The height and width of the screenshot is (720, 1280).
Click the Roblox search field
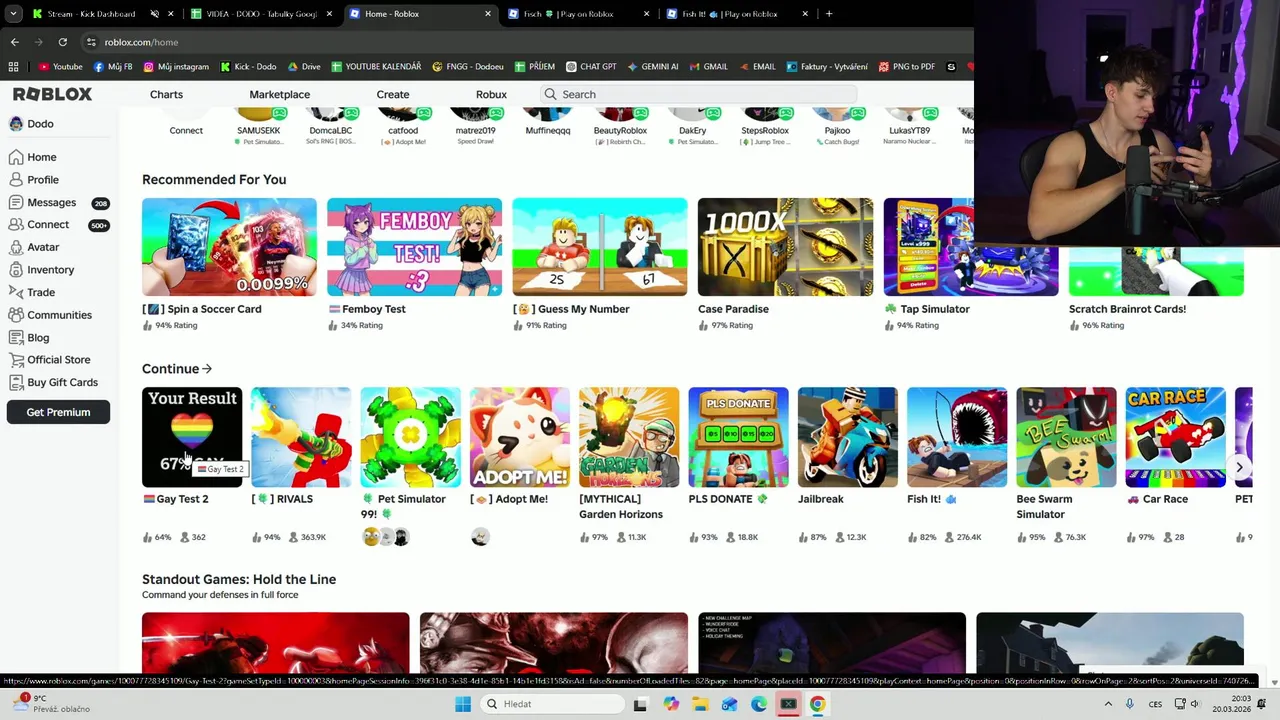698,94
